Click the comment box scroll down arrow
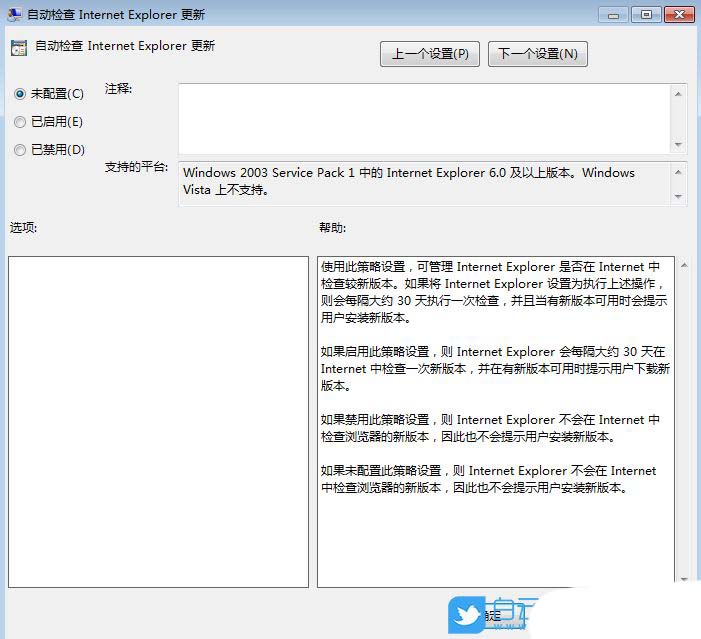 (678, 144)
